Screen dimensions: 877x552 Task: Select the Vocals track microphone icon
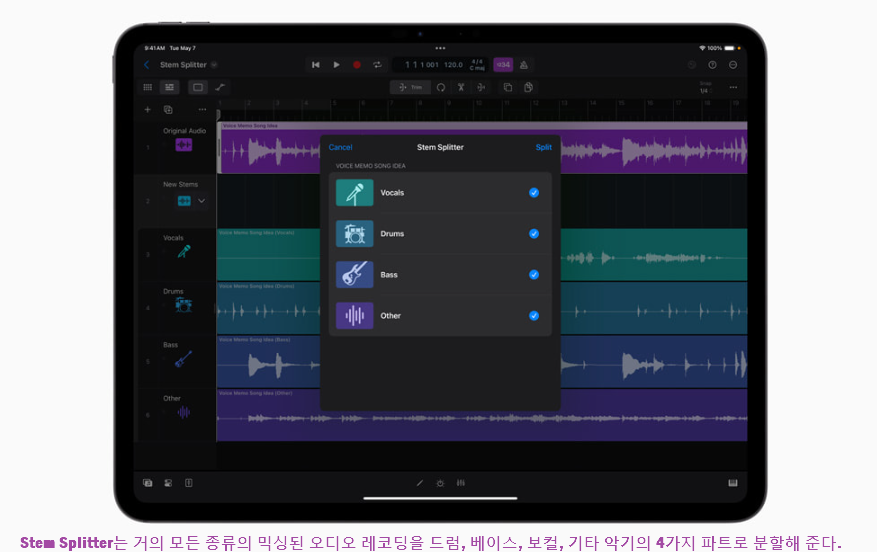184,252
